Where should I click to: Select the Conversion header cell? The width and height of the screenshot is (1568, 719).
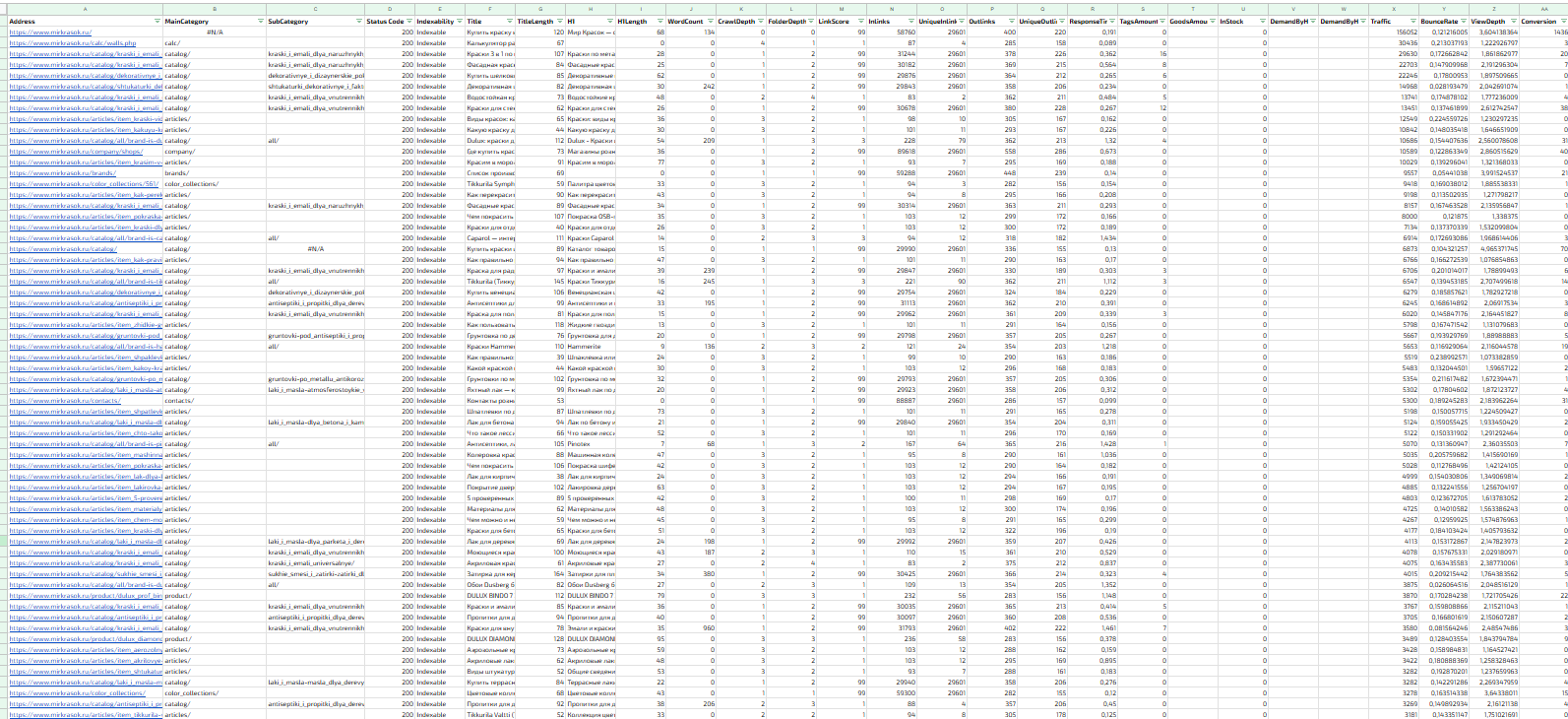pyautogui.click(x=1543, y=21)
